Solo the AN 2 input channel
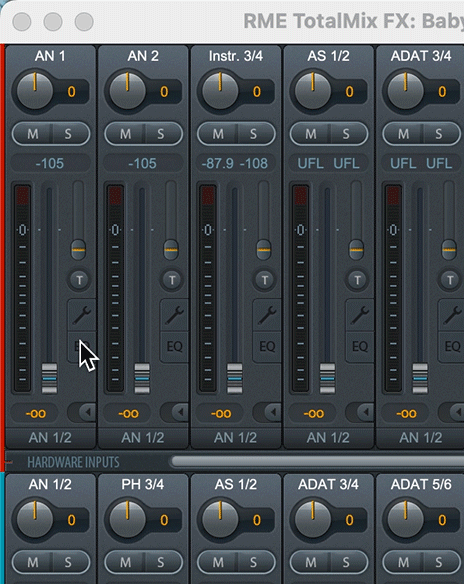The image size is (464, 584). 162,134
